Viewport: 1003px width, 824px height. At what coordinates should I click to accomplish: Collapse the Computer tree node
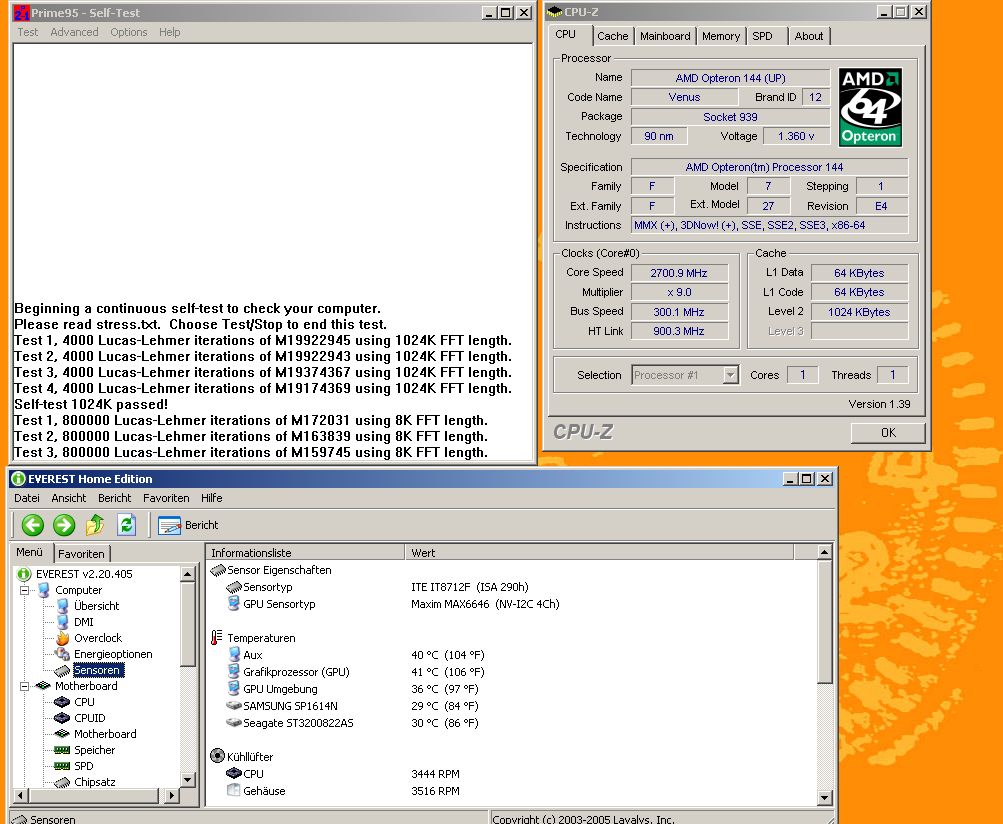[24, 590]
